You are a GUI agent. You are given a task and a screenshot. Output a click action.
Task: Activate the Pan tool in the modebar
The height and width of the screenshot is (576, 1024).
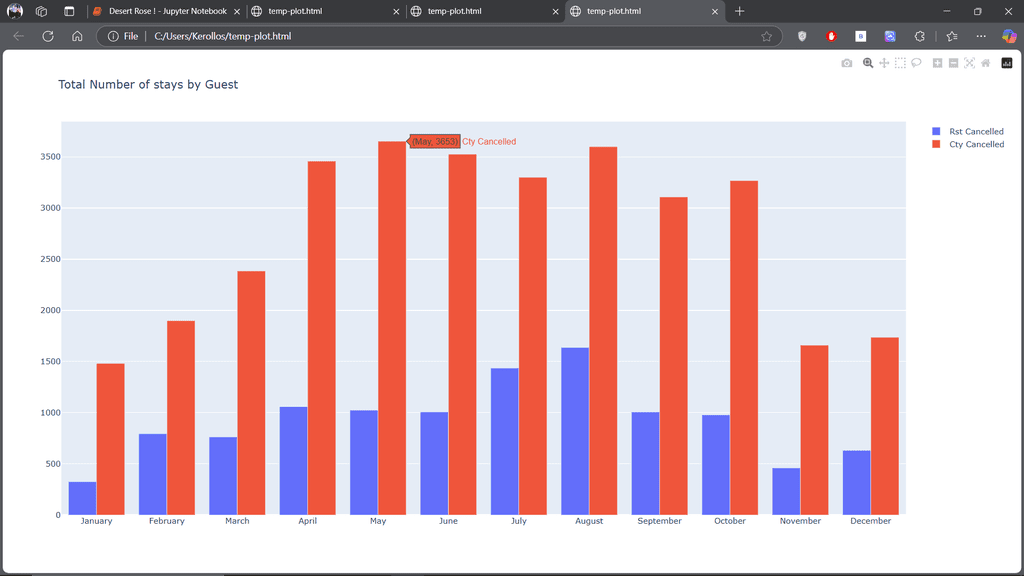point(884,63)
